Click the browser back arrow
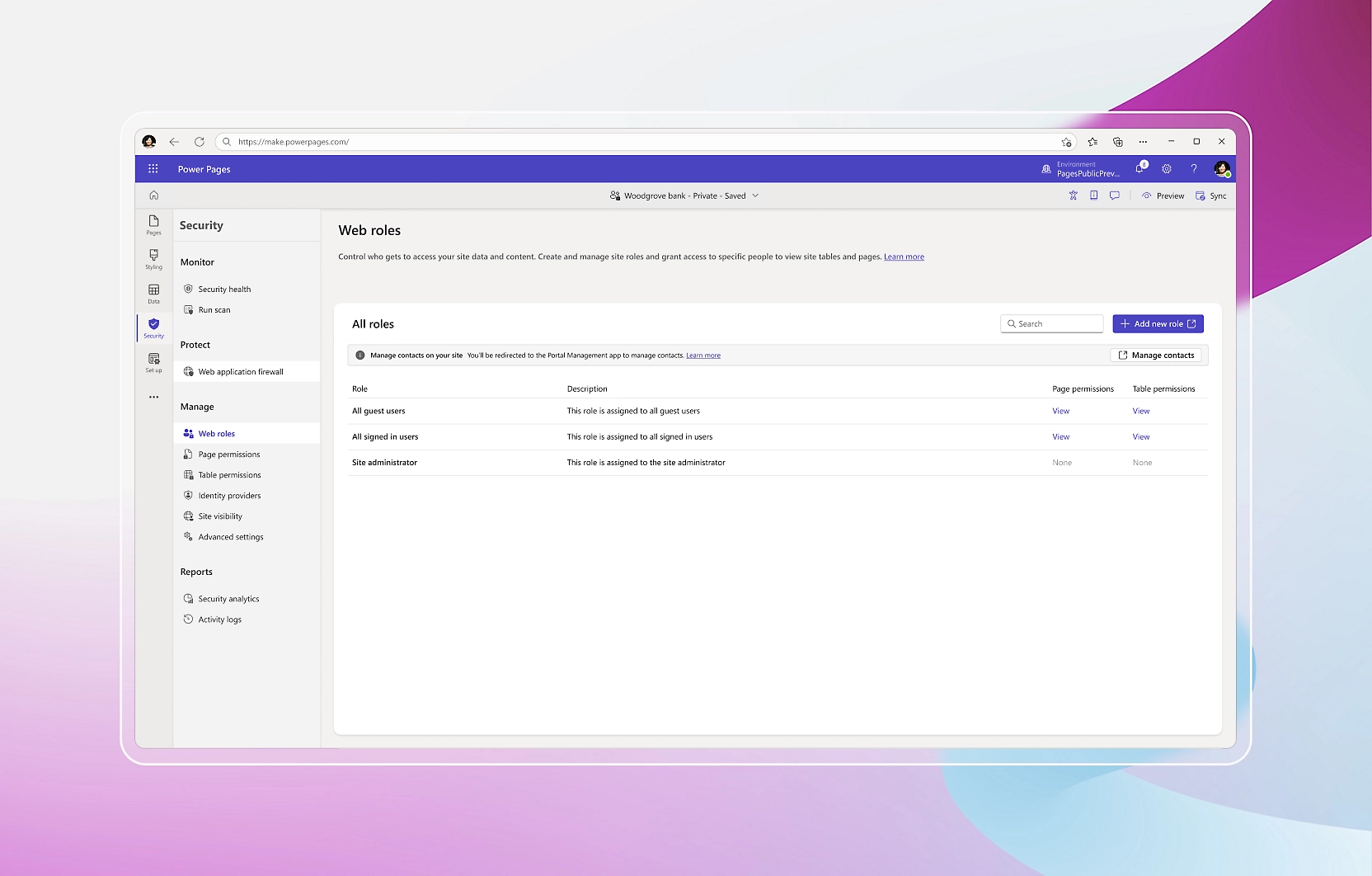 [x=174, y=142]
